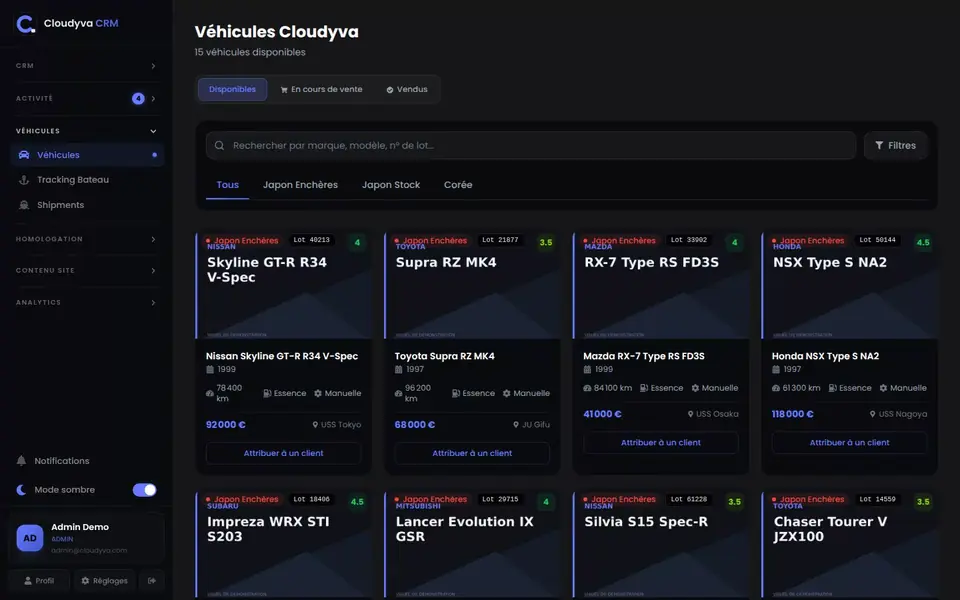Focus the vehicle search field
Screen dimensions: 960x600
pos(531,146)
